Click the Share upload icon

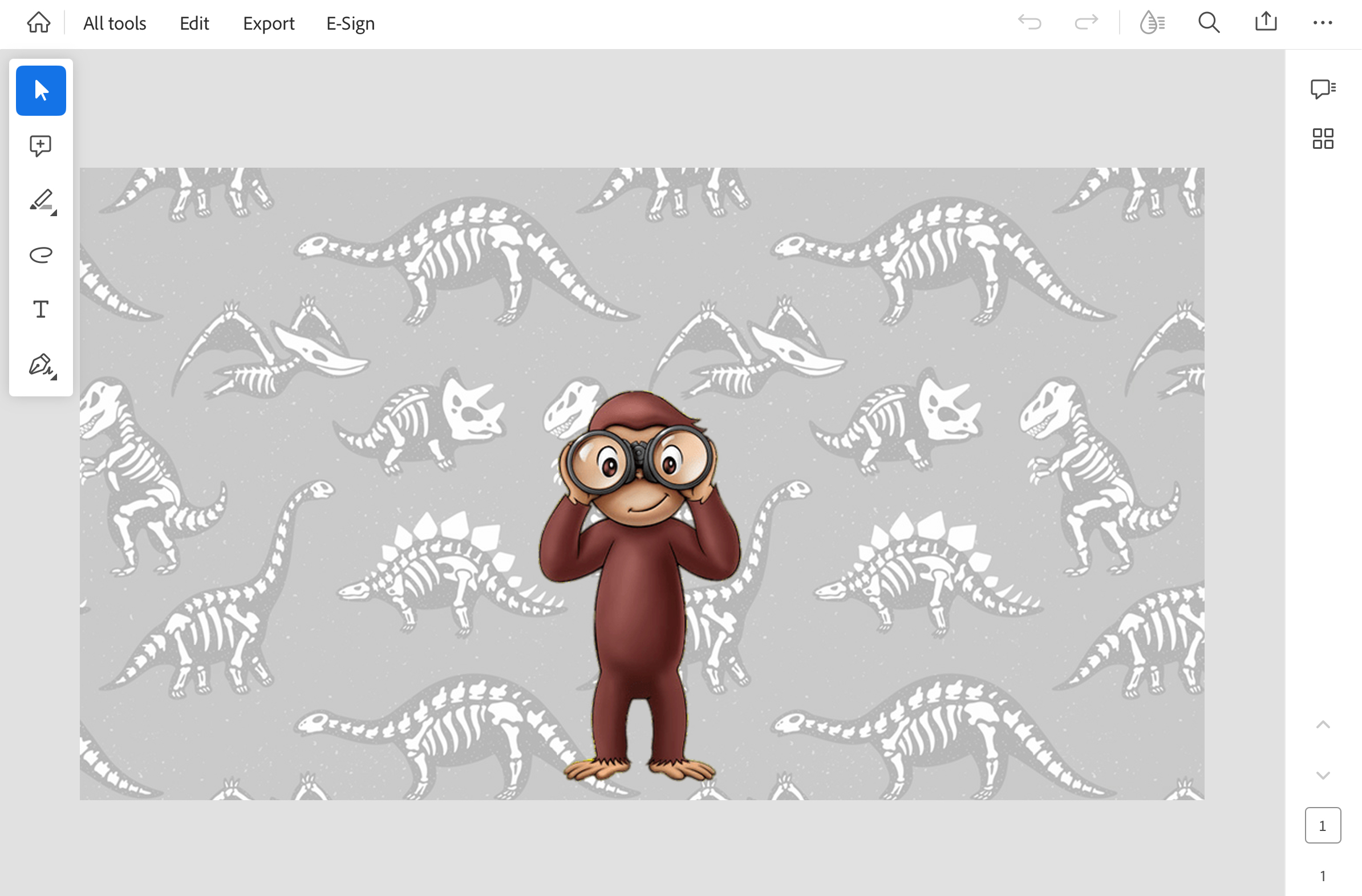[x=1266, y=22]
